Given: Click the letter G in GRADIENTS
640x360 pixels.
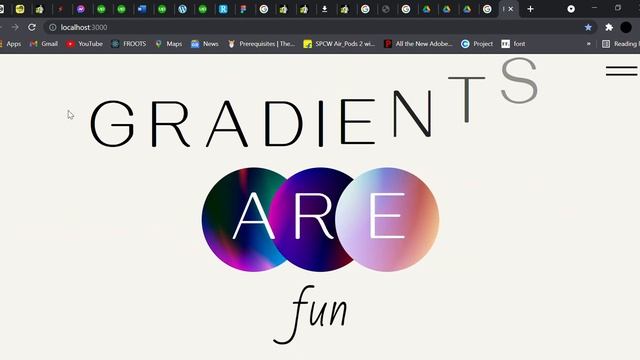Looking at the screenshot, I should (112, 123).
